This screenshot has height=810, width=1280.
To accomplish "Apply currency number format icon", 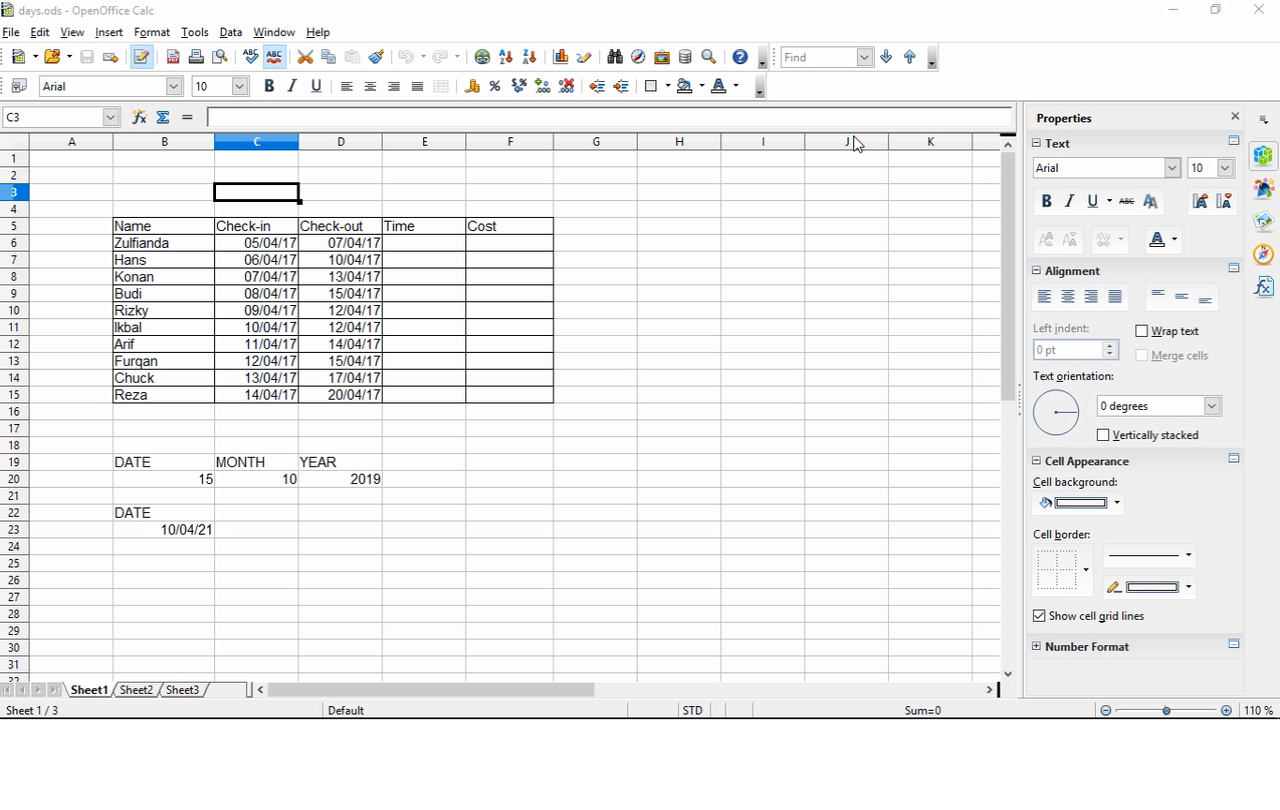I will [x=472, y=86].
